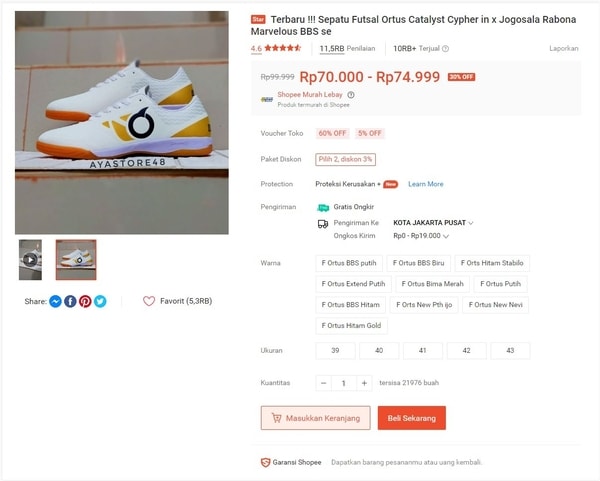Add the product to favorites heart
Viewport: 600px width, 481px height.
149,301
